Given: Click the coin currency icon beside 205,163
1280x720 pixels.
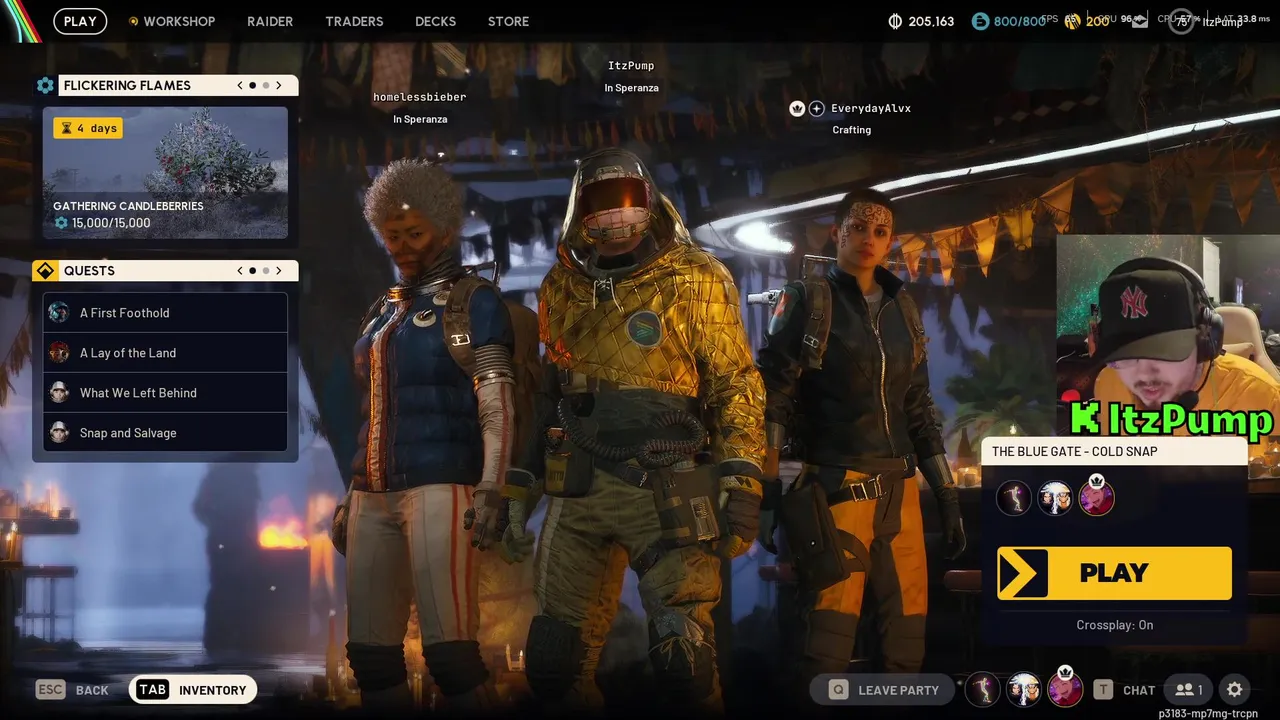Looking at the screenshot, I should tap(895, 21).
